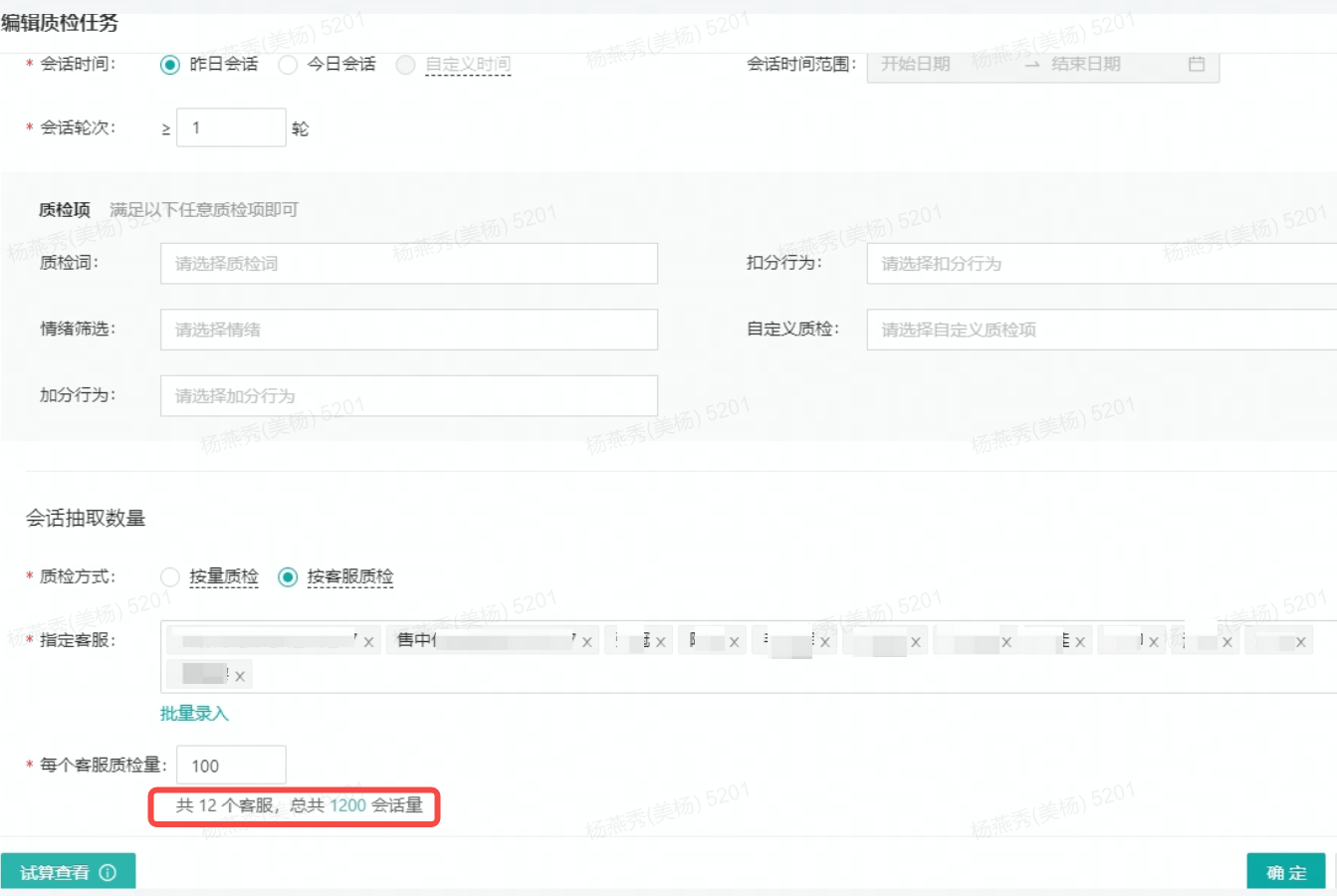Click the 会话抽取数量 section heading

tap(86, 518)
